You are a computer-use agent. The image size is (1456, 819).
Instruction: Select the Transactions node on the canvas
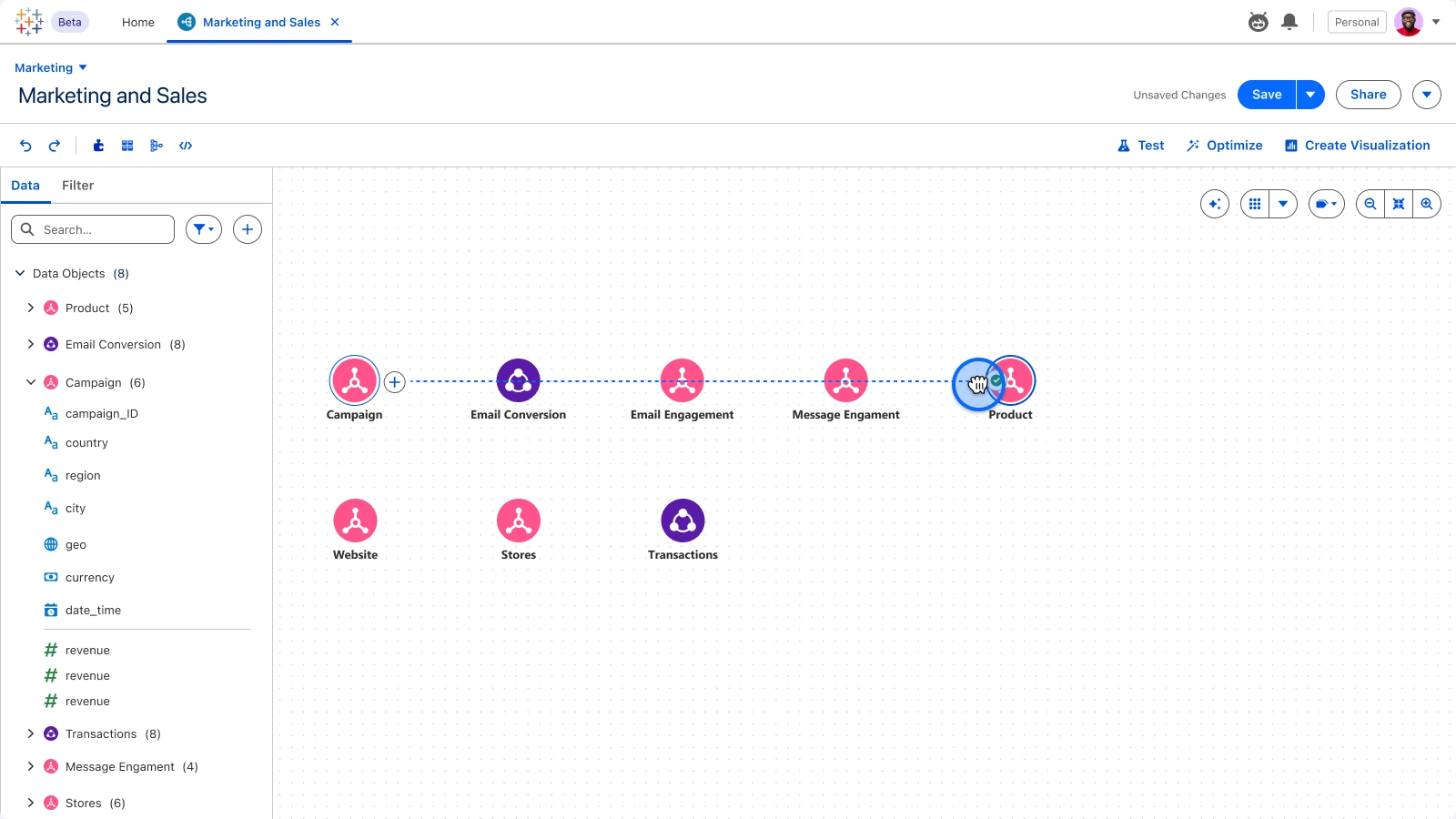pos(682,521)
